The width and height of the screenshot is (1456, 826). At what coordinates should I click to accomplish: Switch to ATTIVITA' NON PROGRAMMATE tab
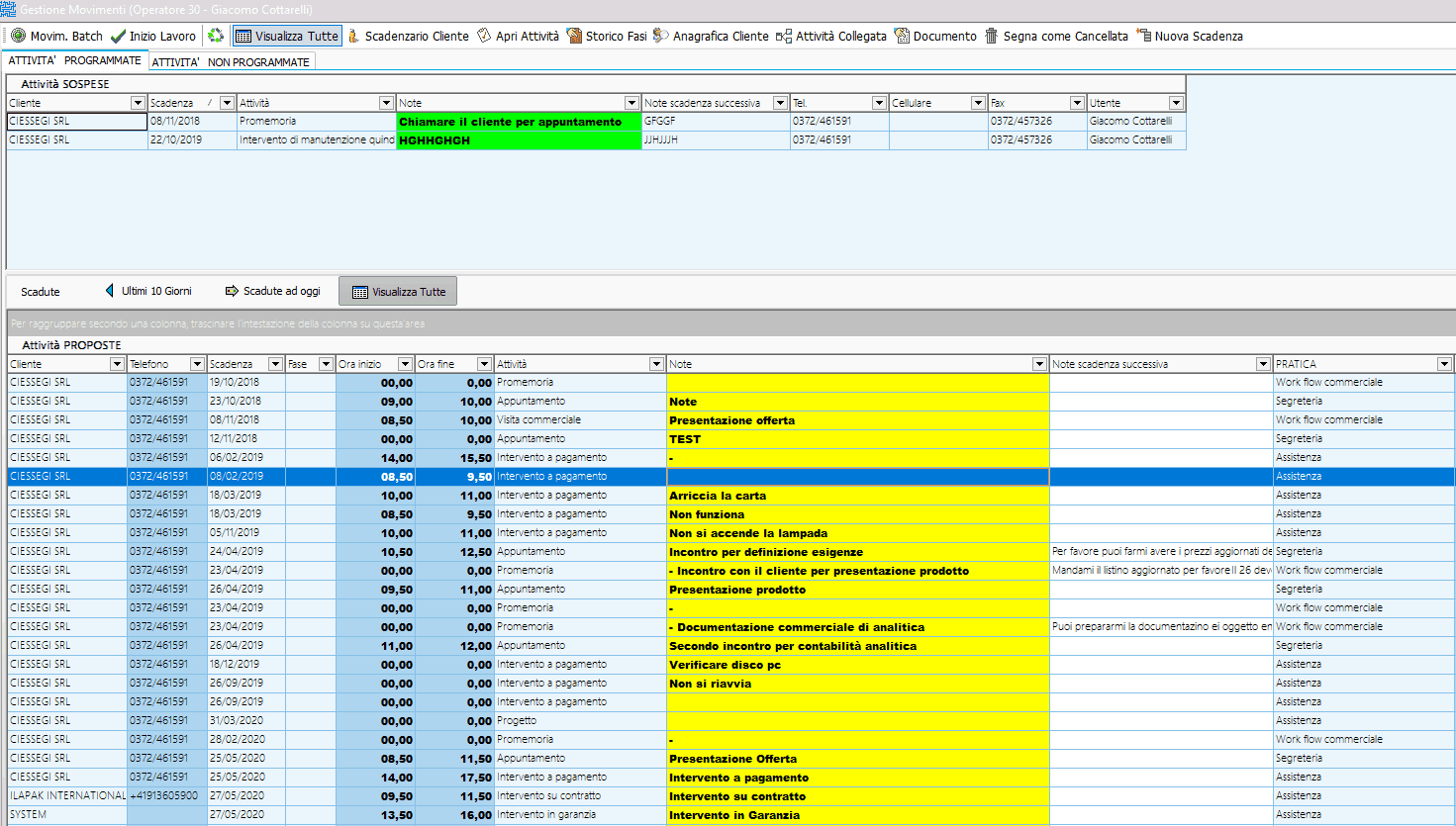(x=231, y=61)
